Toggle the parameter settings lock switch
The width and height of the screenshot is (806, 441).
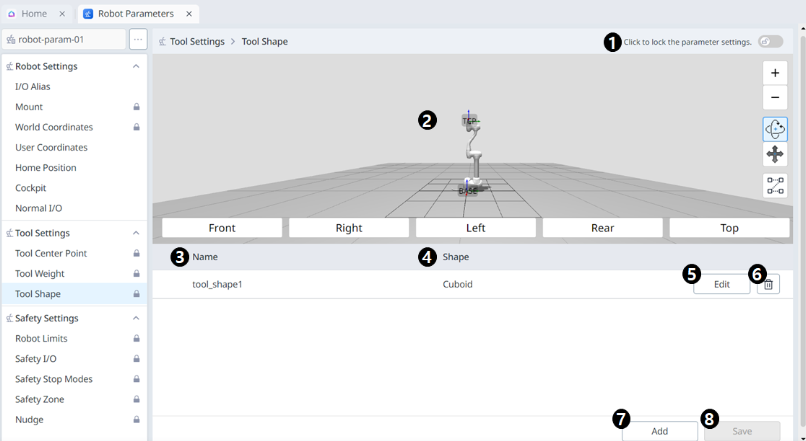point(770,42)
